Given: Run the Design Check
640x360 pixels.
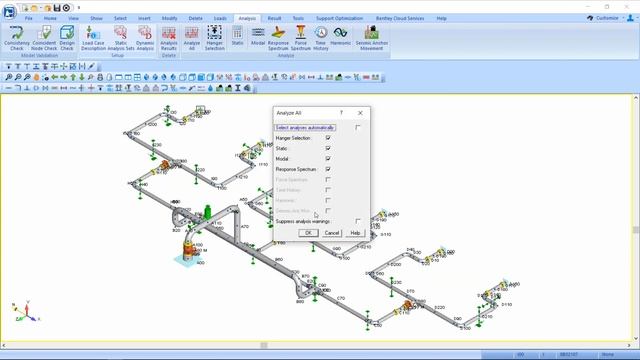Looking at the screenshot, I should 67,38.
